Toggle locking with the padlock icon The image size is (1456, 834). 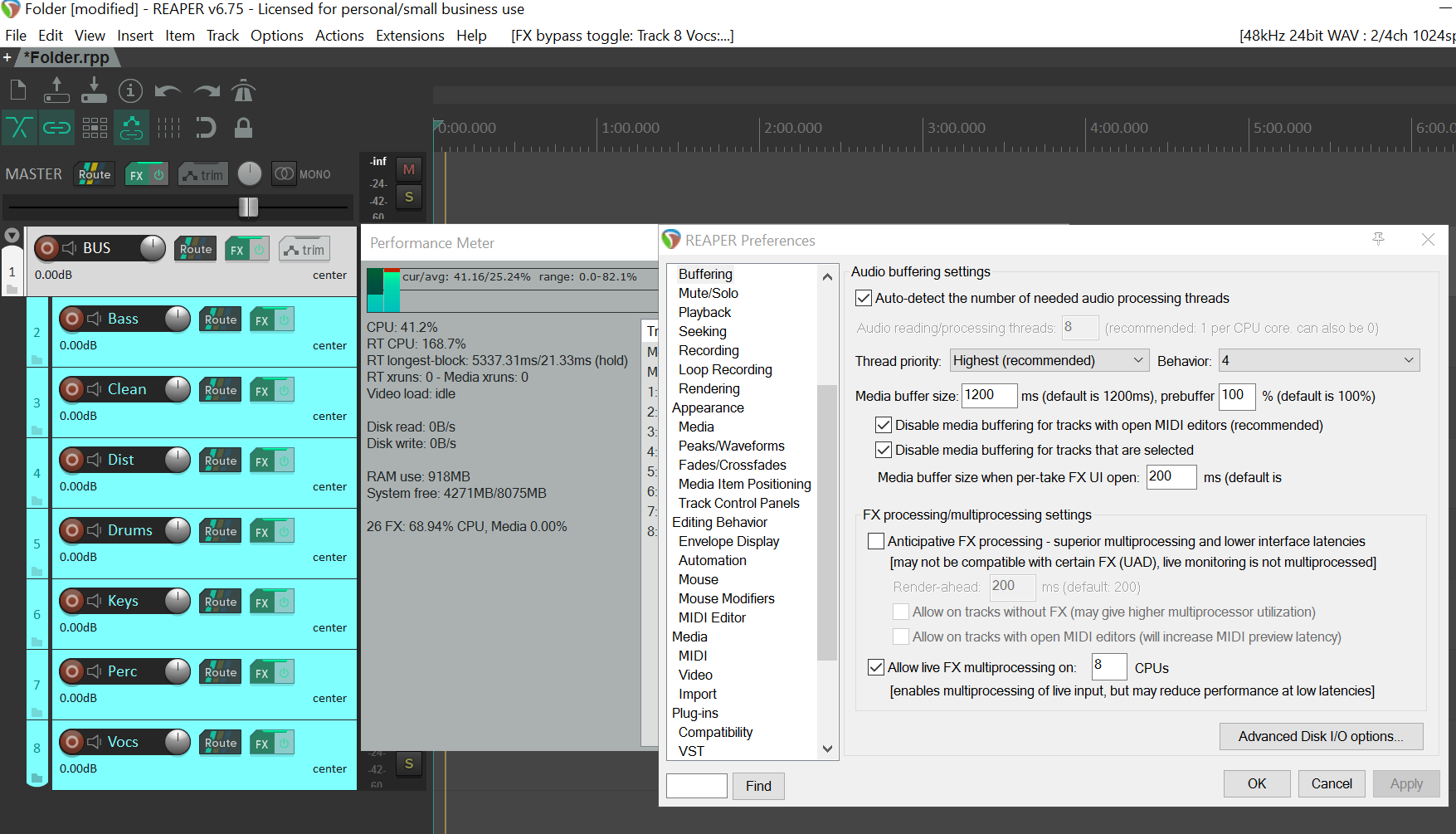[243, 127]
